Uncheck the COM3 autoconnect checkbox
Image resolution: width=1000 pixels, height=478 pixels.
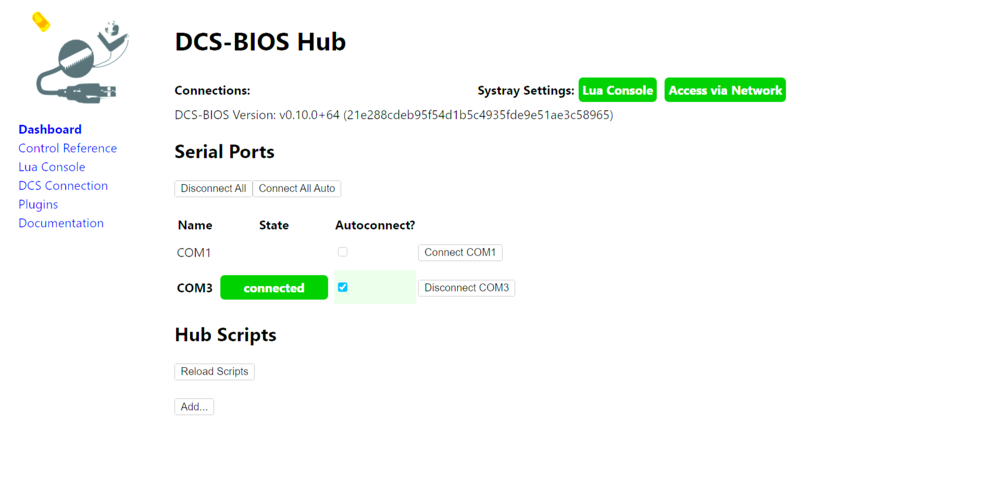[x=342, y=287]
